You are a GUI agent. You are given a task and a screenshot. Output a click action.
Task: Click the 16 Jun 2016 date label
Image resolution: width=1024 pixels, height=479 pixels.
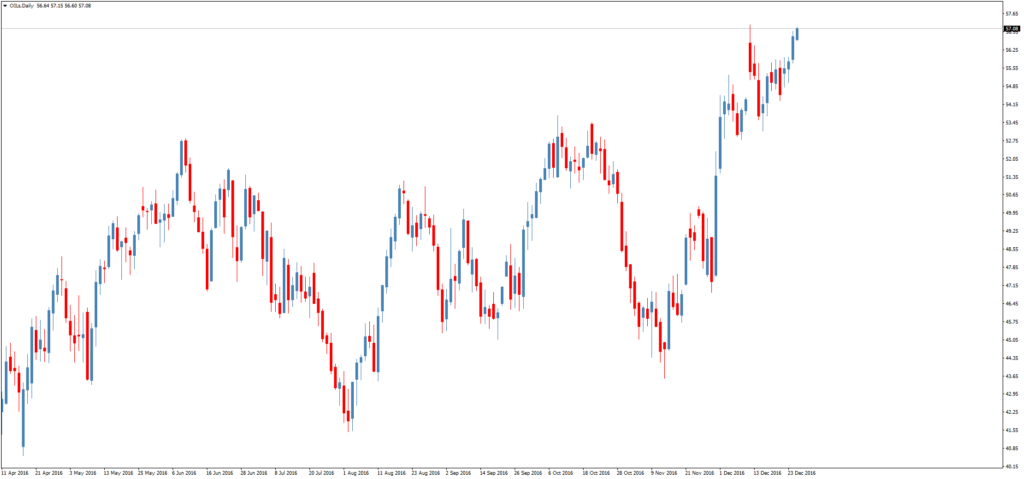click(220, 472)
